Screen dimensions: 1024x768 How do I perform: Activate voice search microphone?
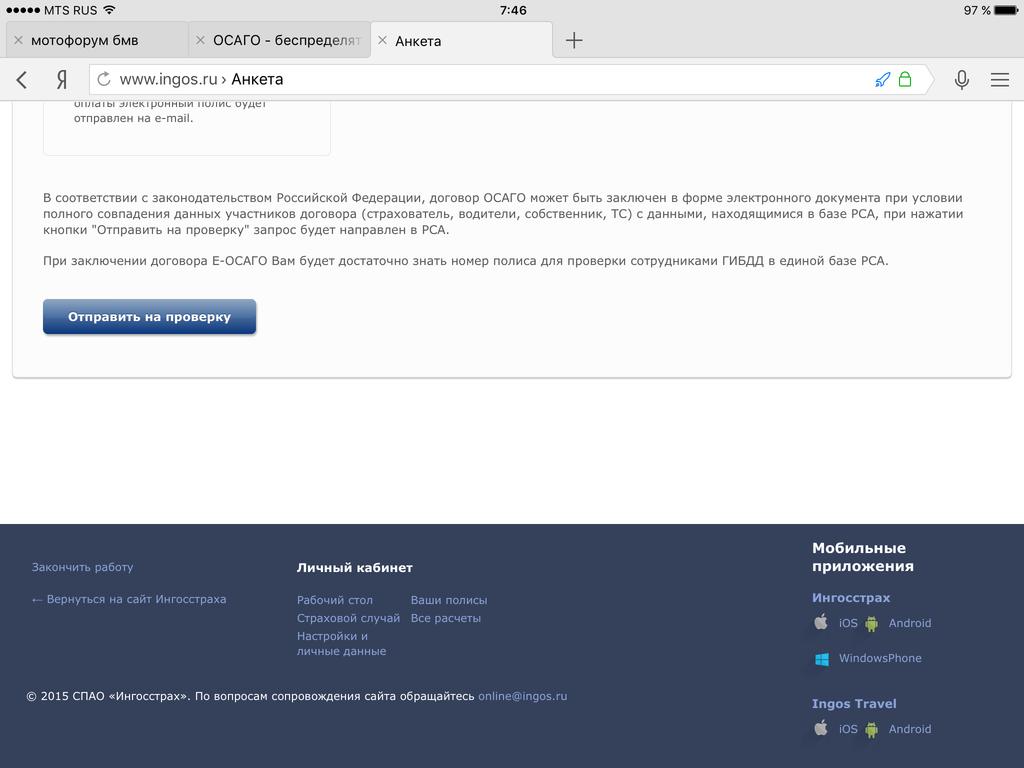pyautogui.click(x=961, y=80)
